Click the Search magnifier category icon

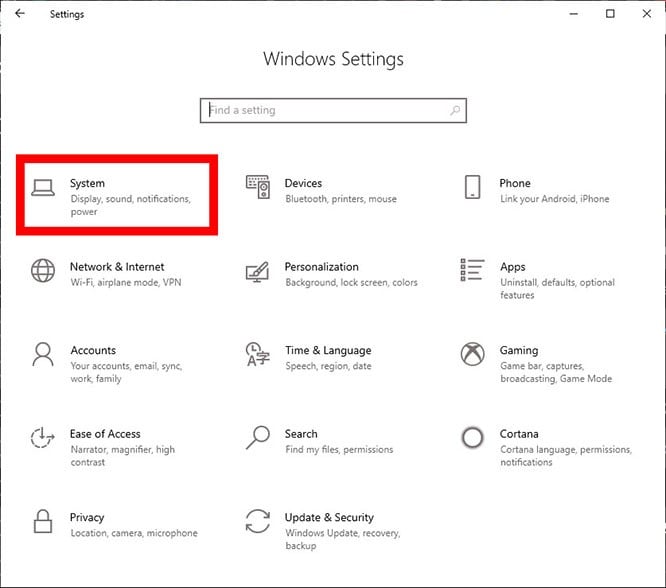point(258,437)
